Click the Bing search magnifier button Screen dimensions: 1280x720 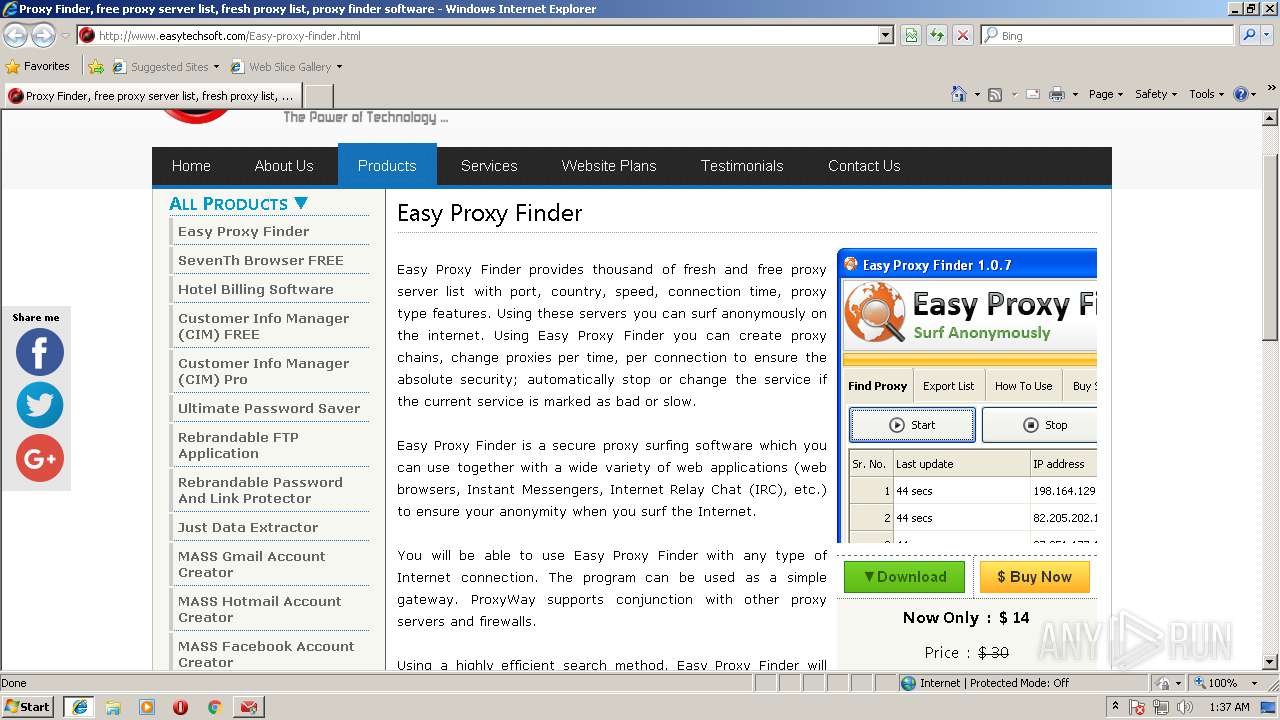coord(1248,35)
